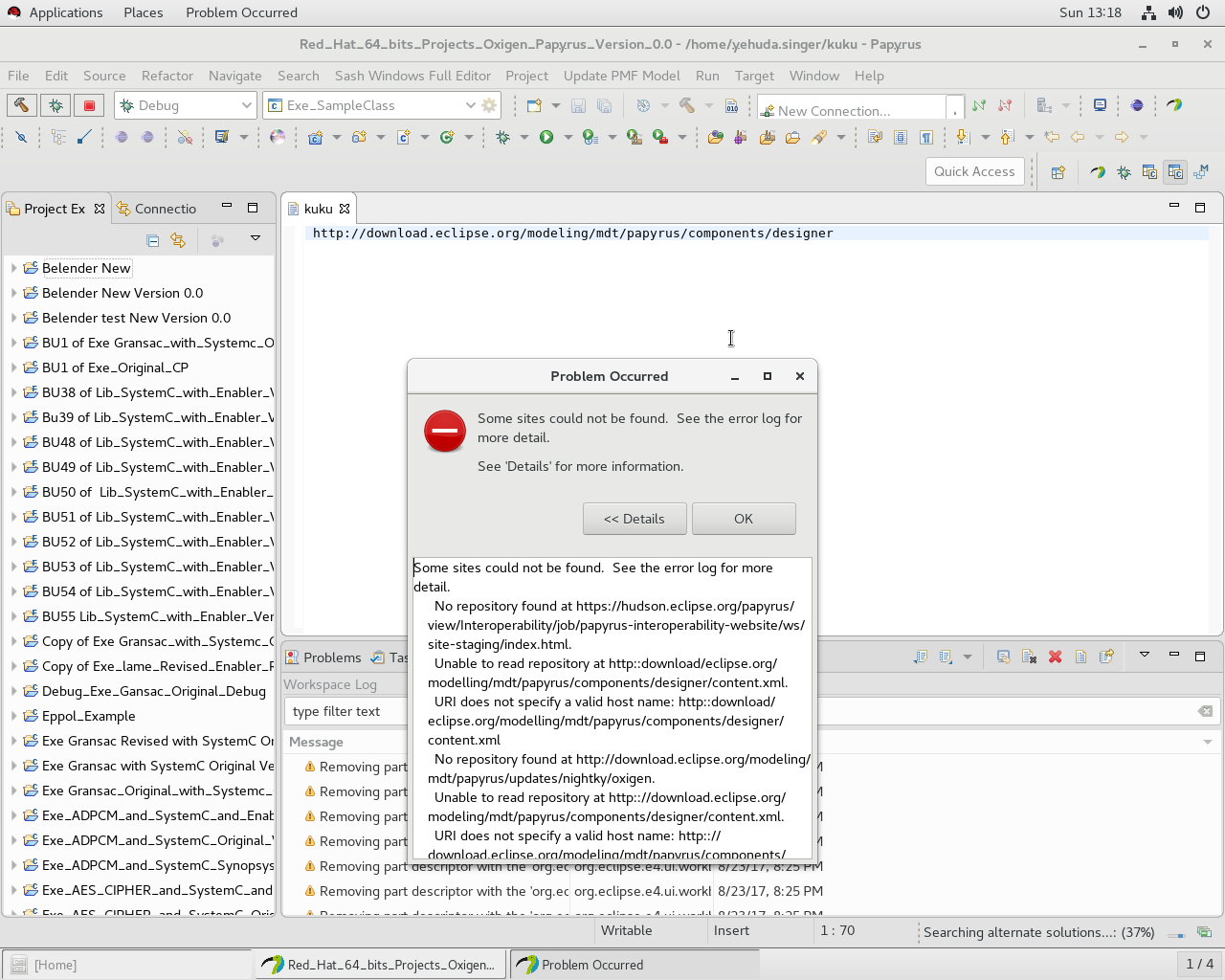
Task: Switch to Connections tab
Action: click(x=158, y=209)
